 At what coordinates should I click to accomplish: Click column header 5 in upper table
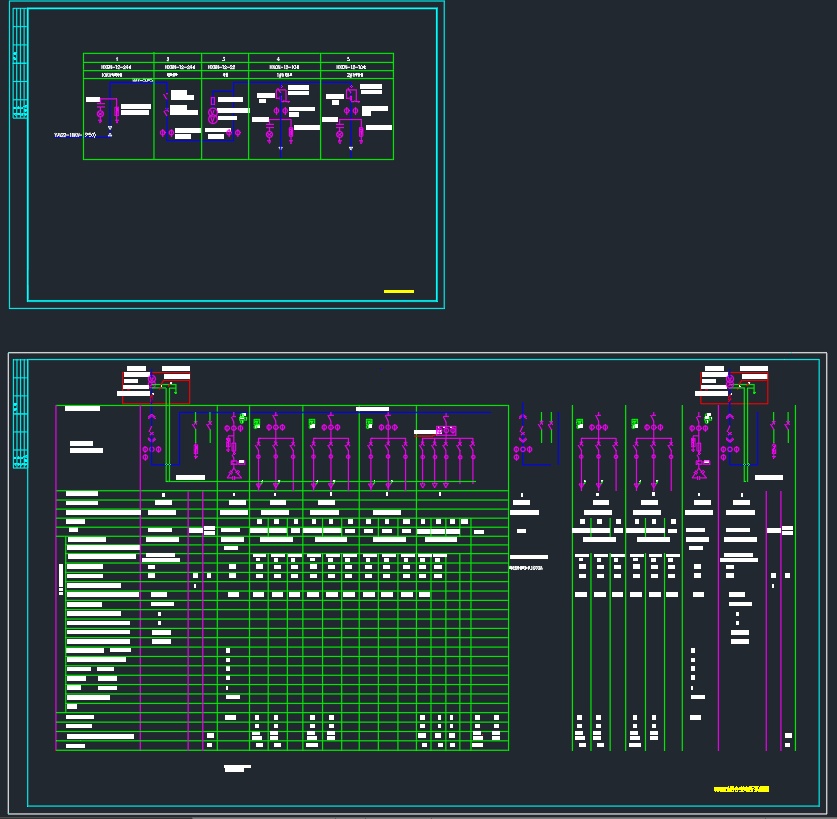click(x=349, y=59)
